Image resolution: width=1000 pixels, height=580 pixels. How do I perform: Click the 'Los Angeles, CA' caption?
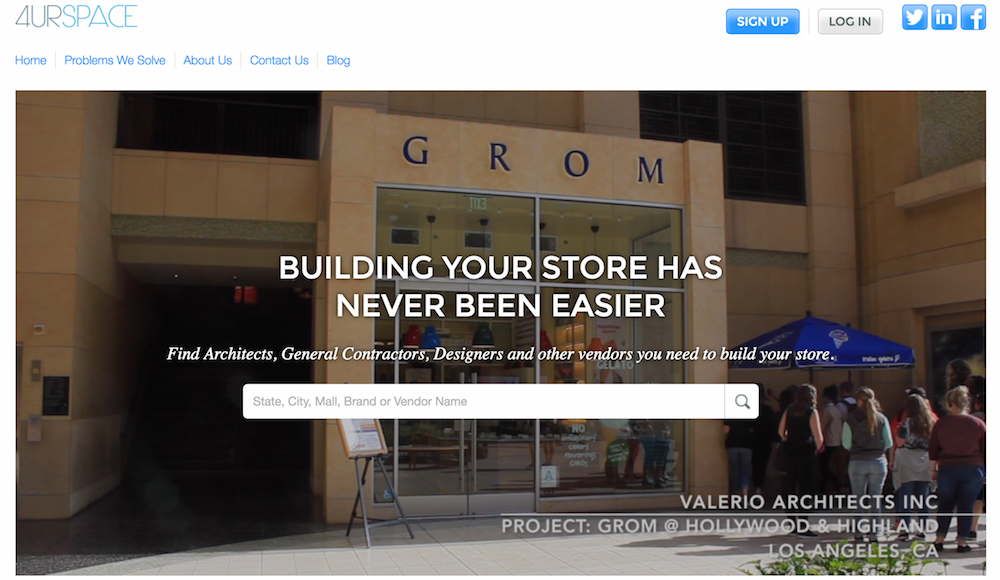(853, 550)
